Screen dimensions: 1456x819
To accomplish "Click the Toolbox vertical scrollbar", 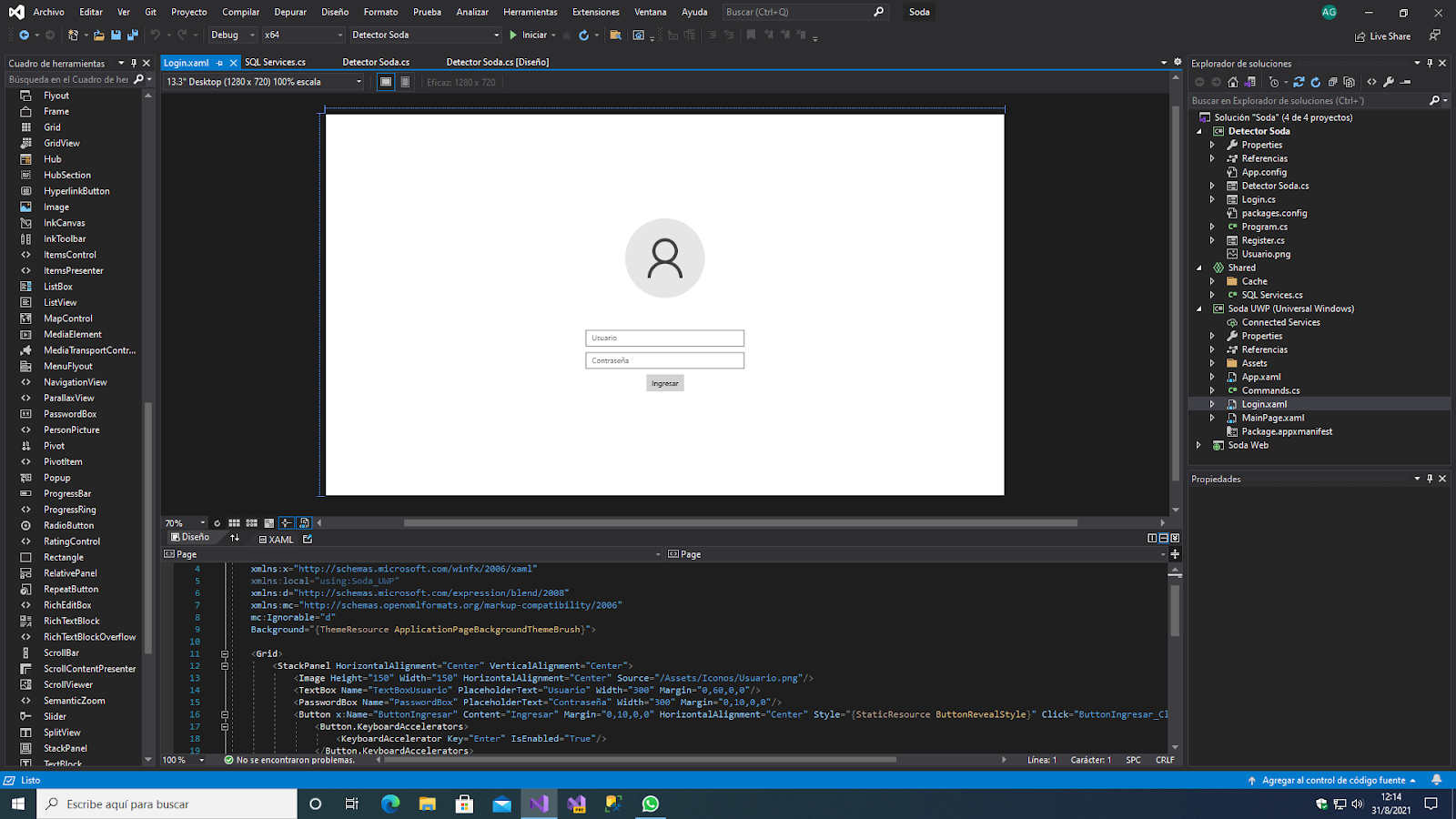I will coord(148,528).
